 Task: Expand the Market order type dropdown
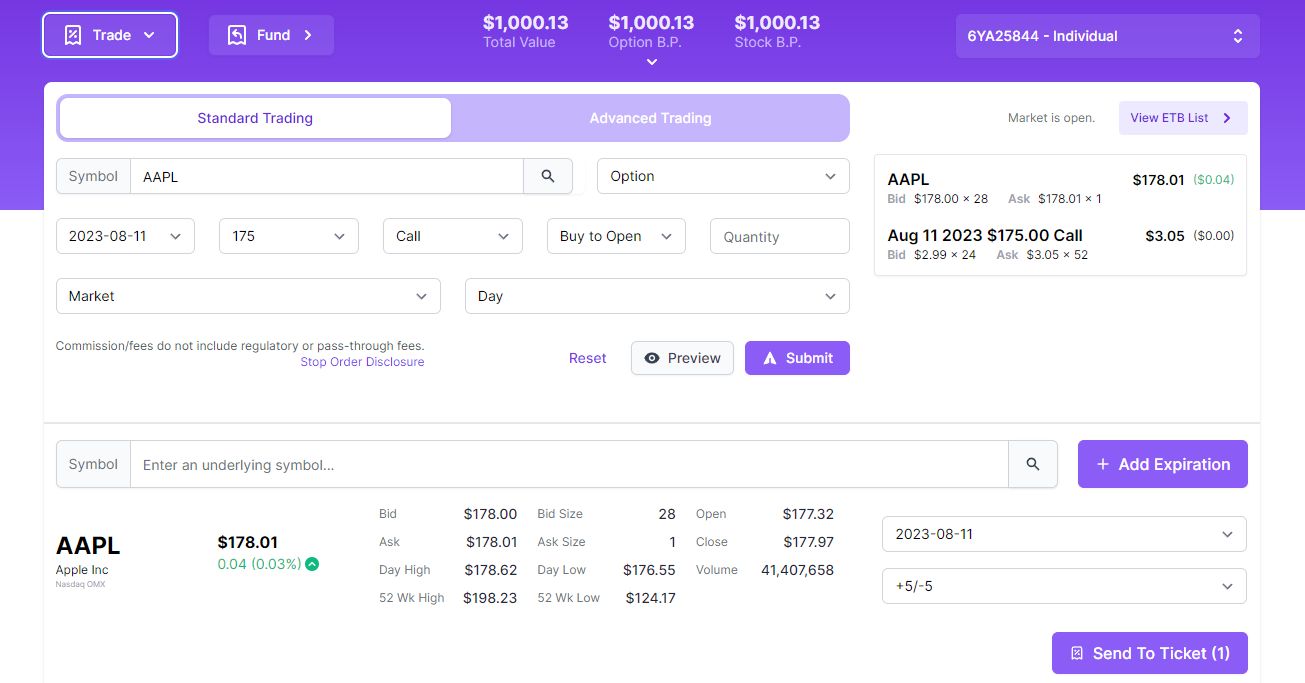(x=248, y=296)
